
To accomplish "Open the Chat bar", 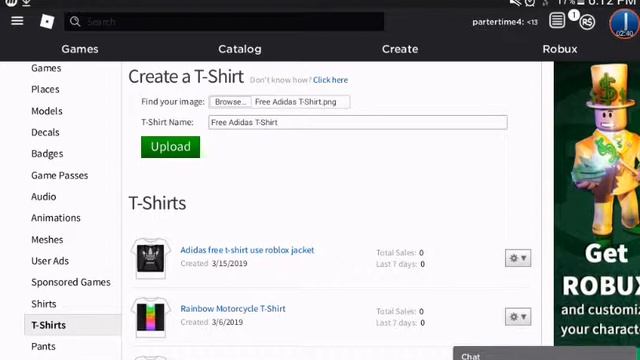I will 544,354.
